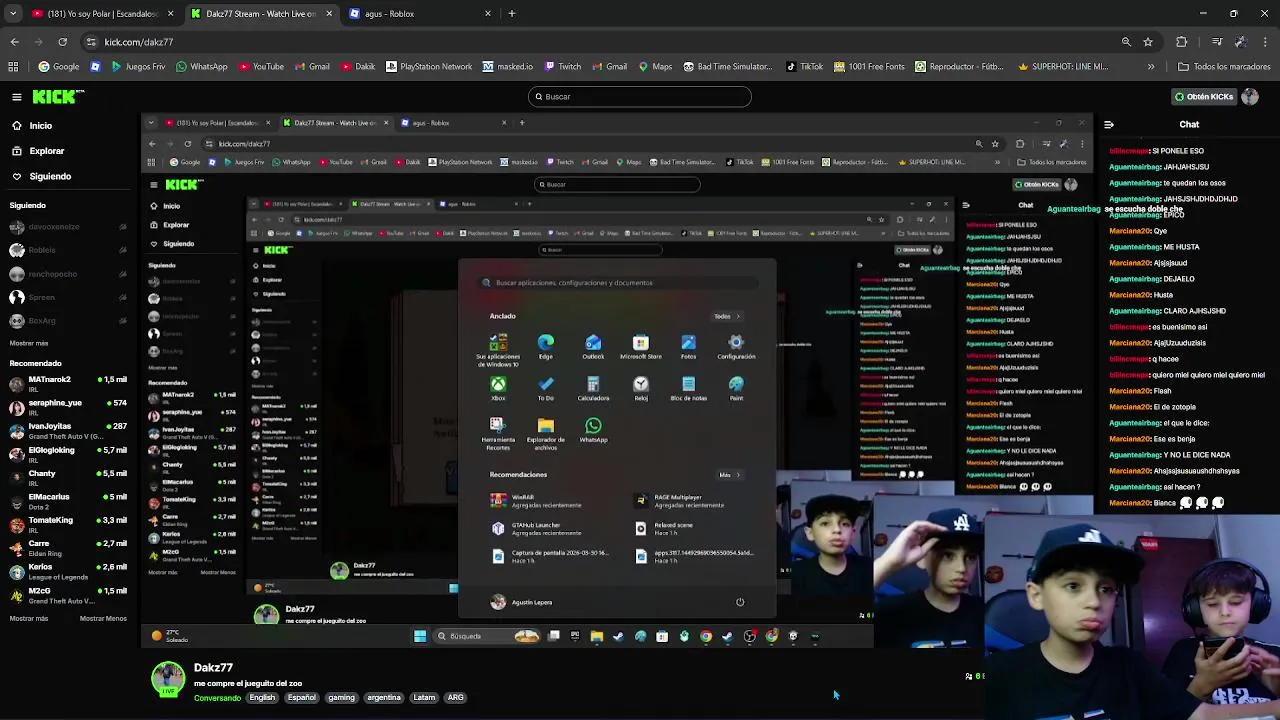
Task: Open the zoom magnifier icon in address bar
Action: [1126, 42]
